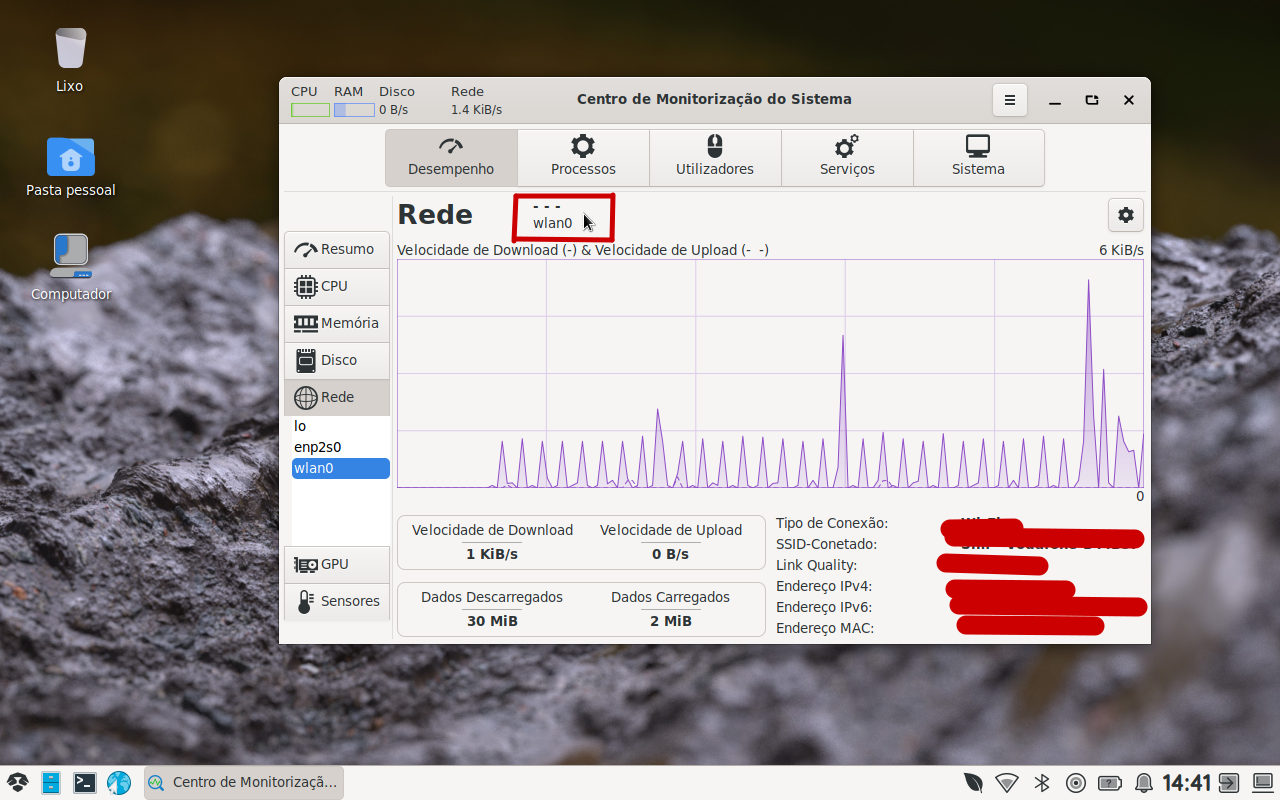
Task: Click the Centro de Monitorização taskbar button
Action: (244, 782)
